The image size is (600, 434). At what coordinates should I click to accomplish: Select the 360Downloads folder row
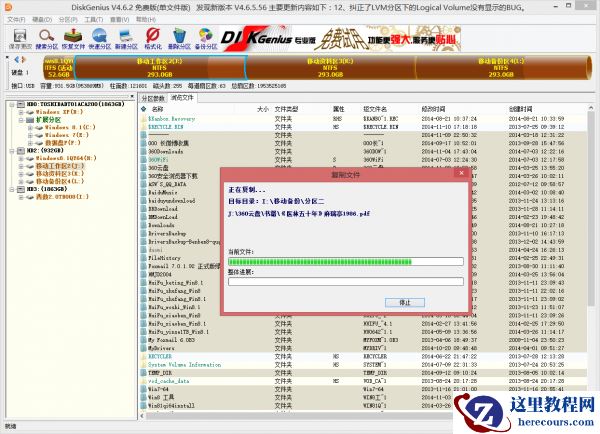click(362, 151)
